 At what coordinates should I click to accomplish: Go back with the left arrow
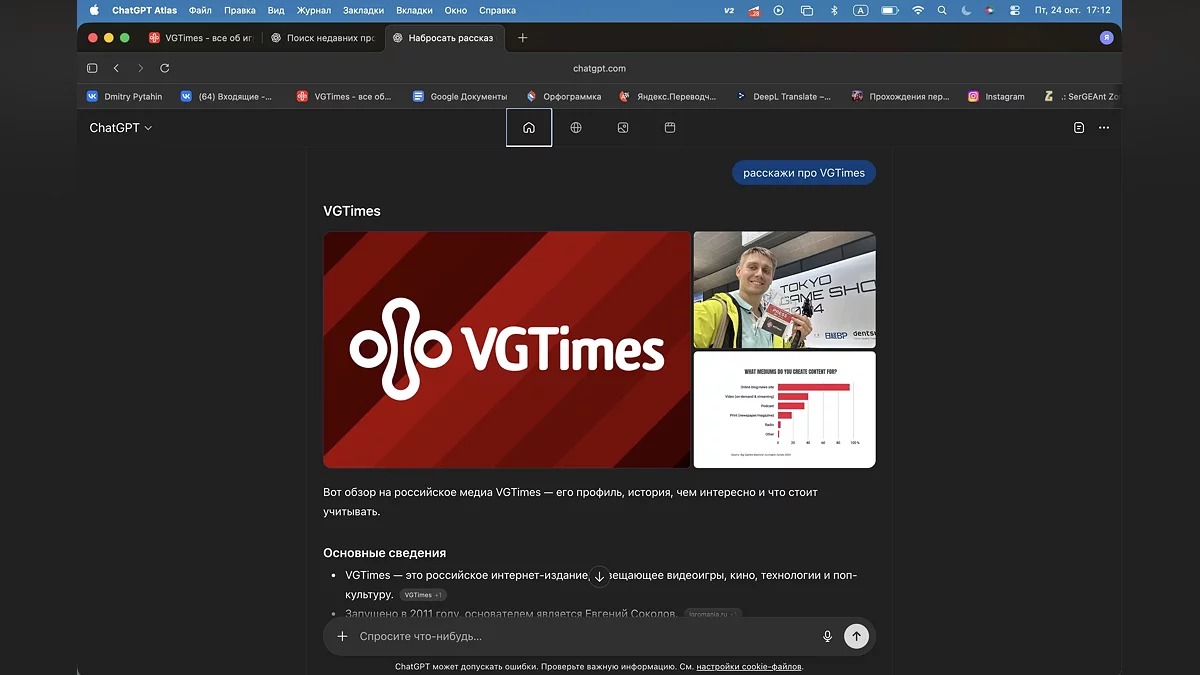point(116,68)
